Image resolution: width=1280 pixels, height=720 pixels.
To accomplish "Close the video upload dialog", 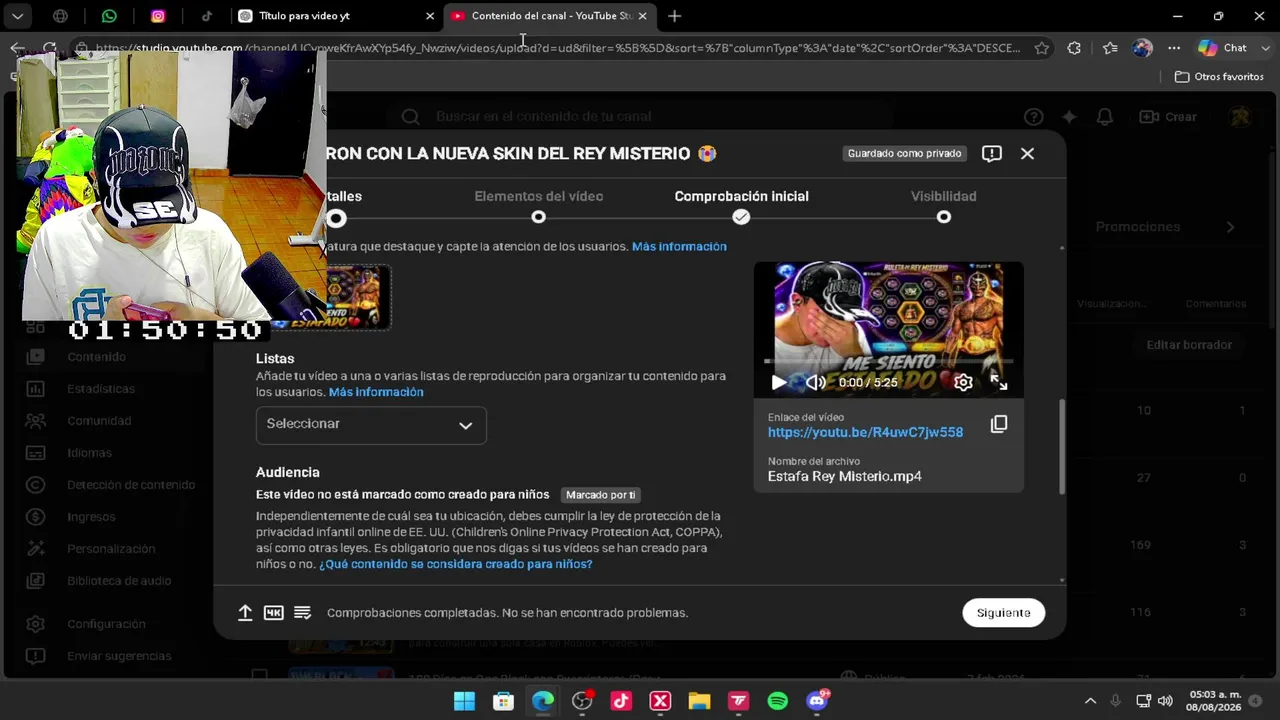I will [1027, 153].
